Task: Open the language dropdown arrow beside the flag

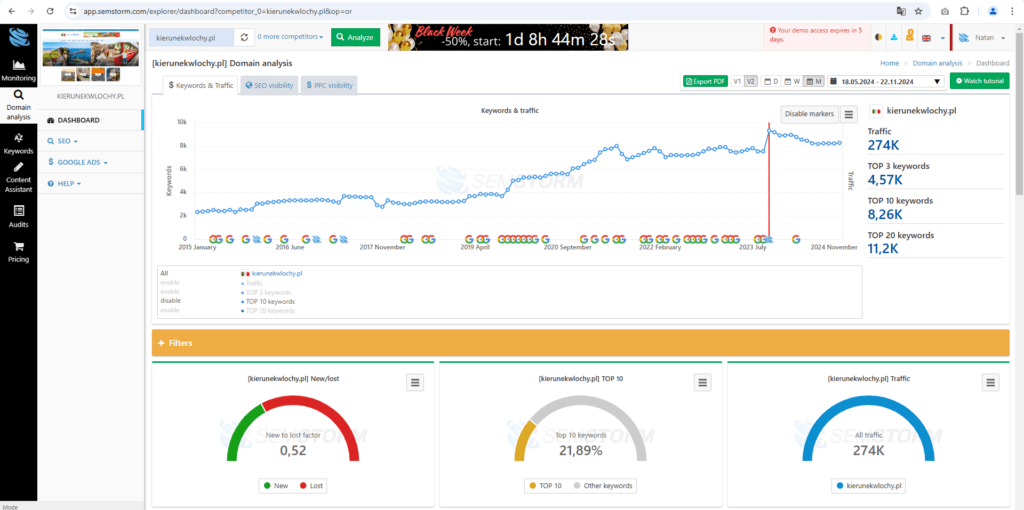Action: pyautogui.click(x=942, y=38)
